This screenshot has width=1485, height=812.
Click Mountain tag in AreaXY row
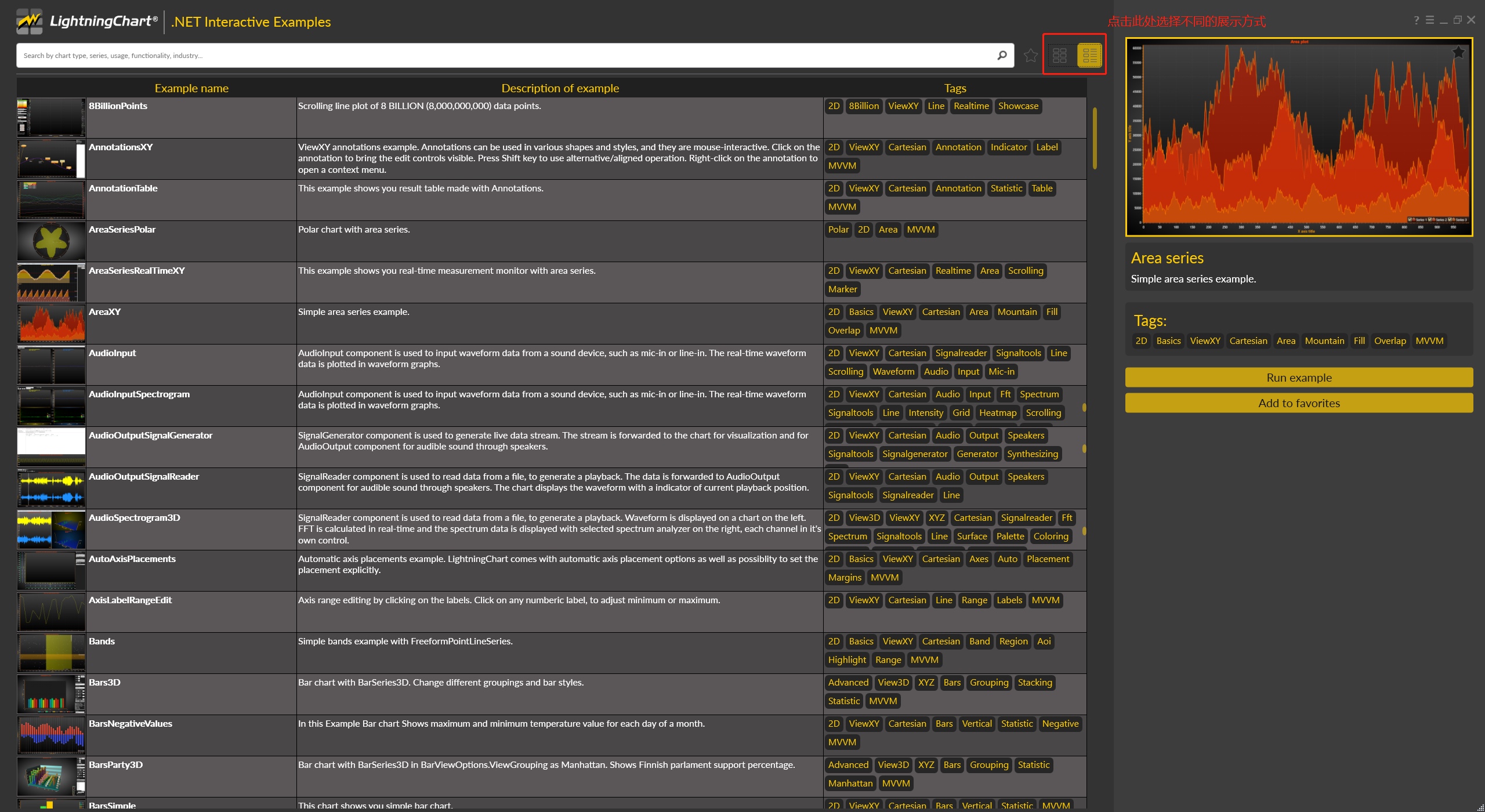click(1017, 312)
